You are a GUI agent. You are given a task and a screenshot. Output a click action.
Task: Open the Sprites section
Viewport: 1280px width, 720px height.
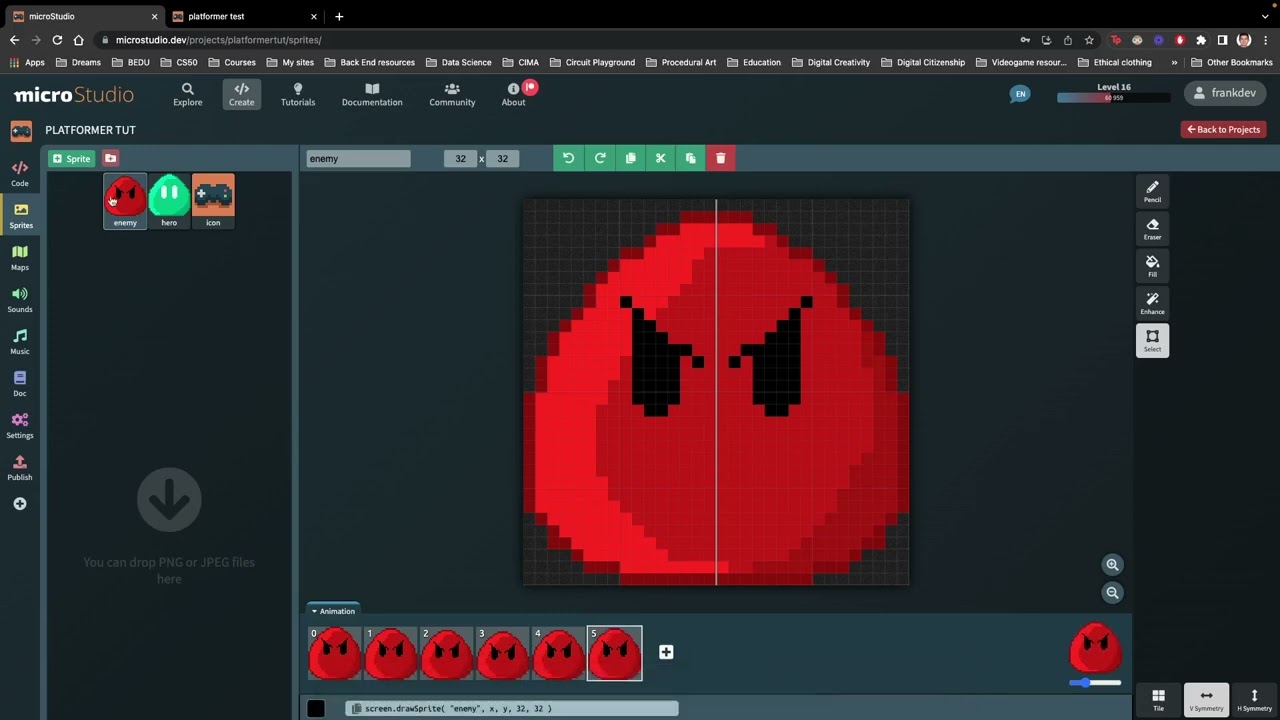coord(20,216)
